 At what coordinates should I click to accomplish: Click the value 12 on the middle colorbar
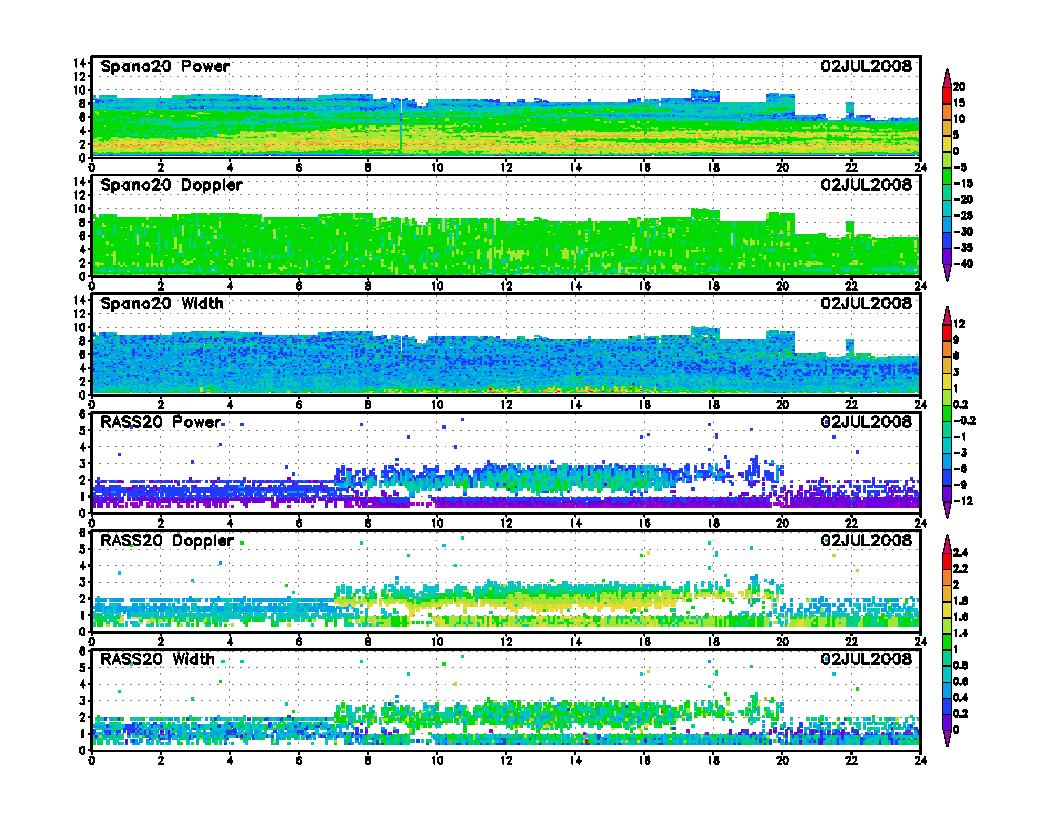tap(960, 324)
